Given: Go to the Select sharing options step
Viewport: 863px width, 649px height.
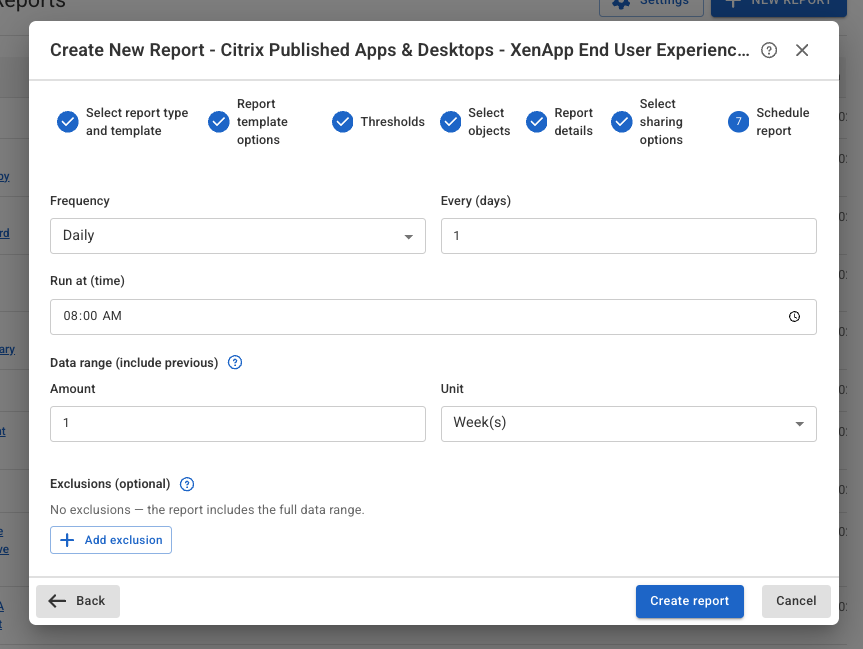Looking at the screenshot, I should click(x=647, y=122).
